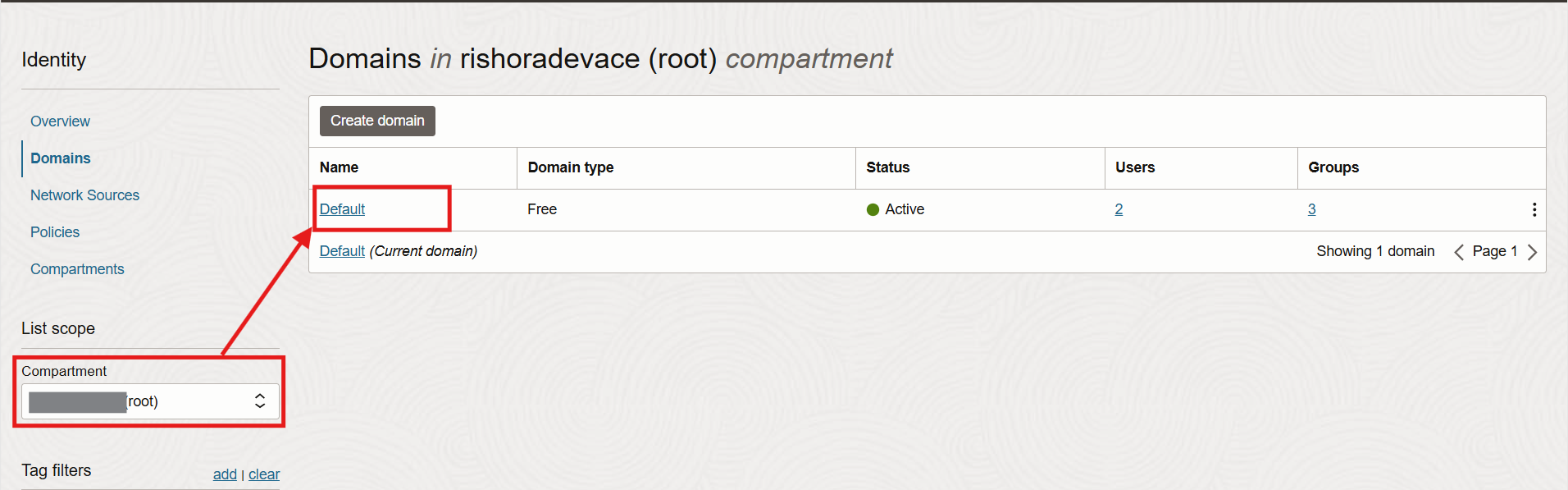
Task: Open the Default domain link
Action: pyautogui.click(x=342, y=209)
